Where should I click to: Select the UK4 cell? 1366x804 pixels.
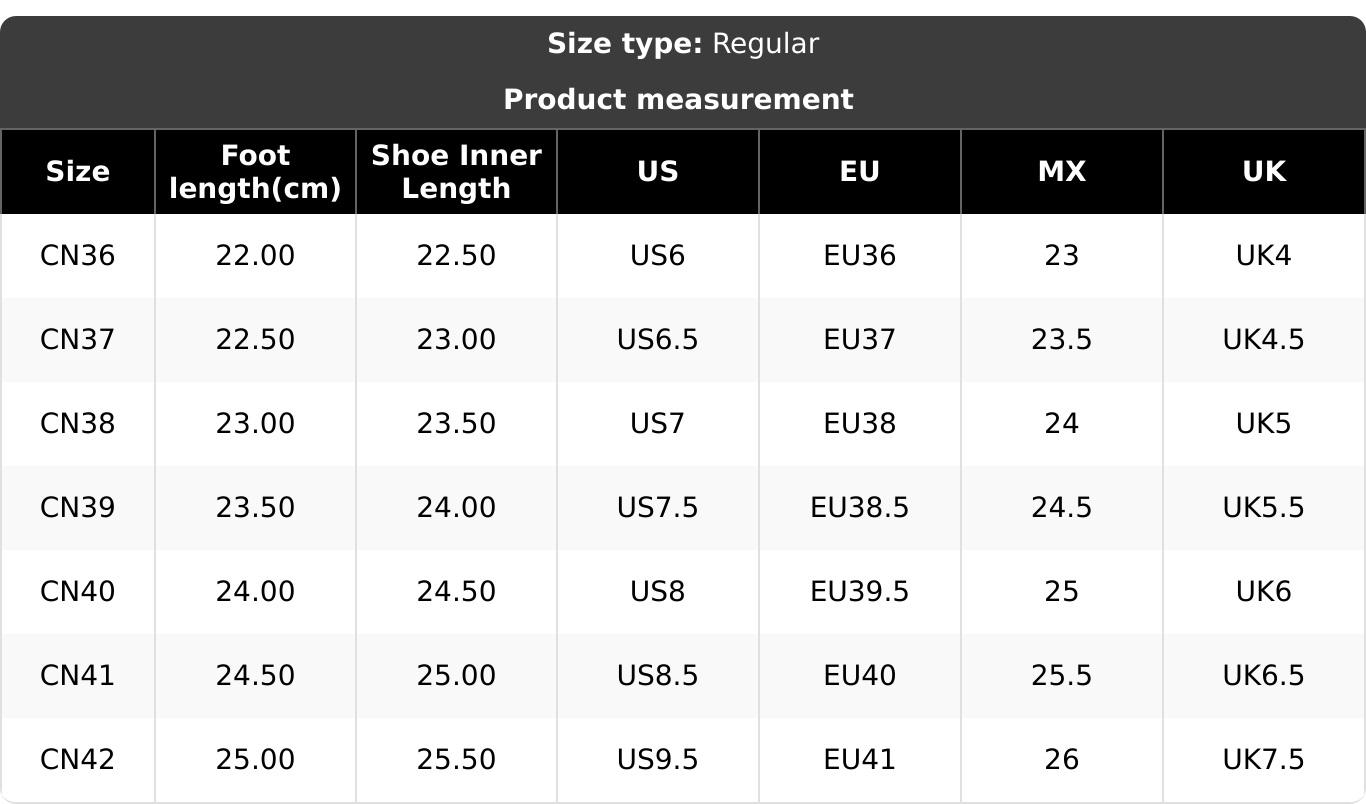click(1264, 256)
